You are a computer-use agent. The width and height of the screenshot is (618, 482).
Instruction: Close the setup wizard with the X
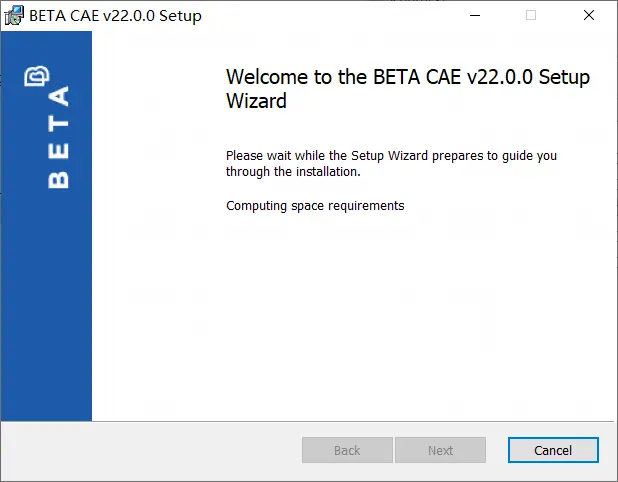point(589,15)
